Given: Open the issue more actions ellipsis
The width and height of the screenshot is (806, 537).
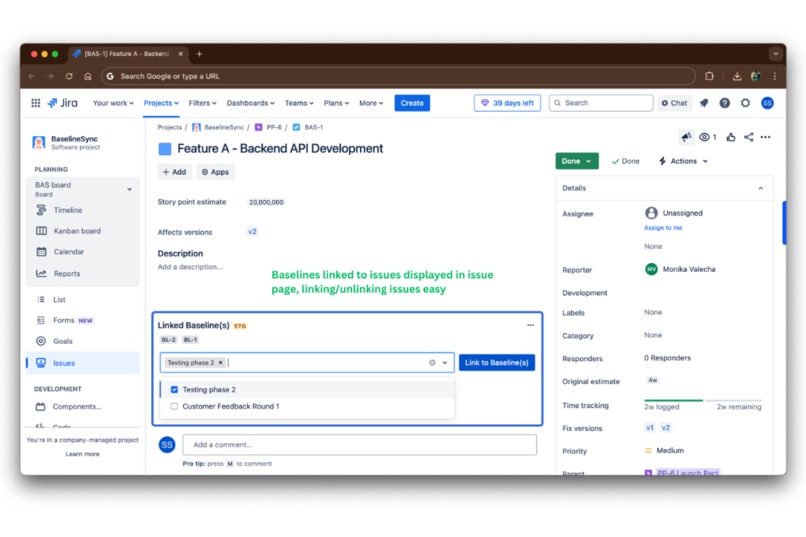Looking at the screenshot, I should tap(765, 137).
